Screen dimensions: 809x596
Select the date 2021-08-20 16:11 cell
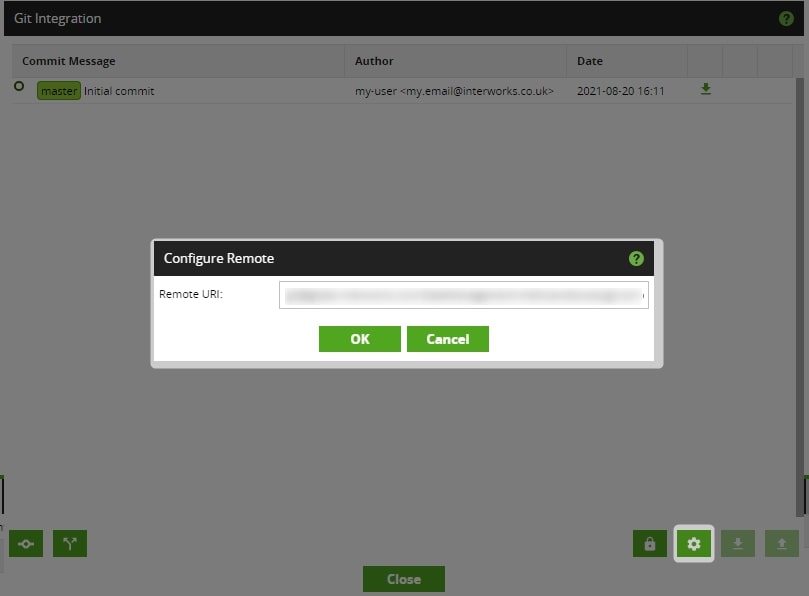621,91
